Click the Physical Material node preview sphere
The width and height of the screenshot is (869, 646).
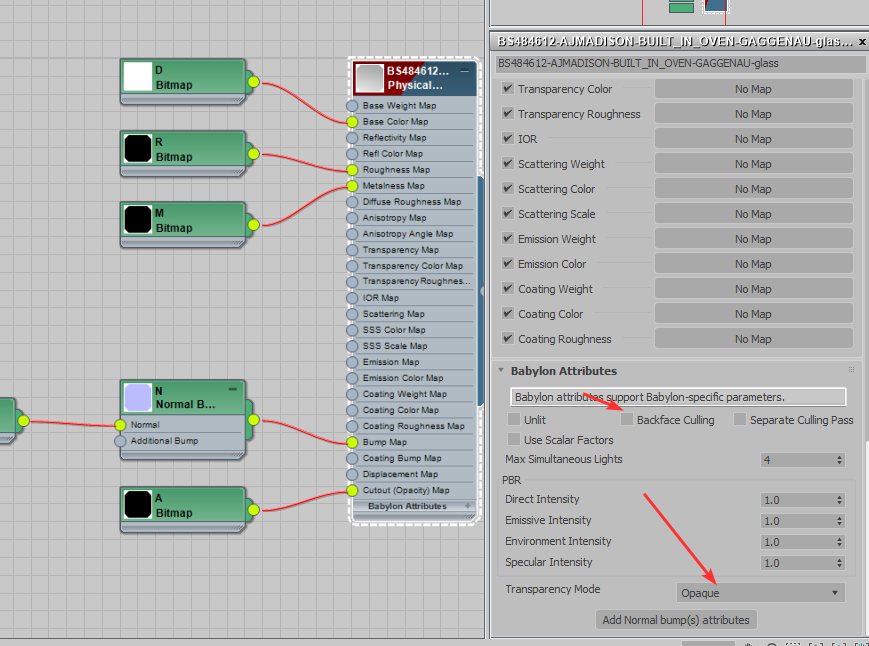tap(370, 78)
